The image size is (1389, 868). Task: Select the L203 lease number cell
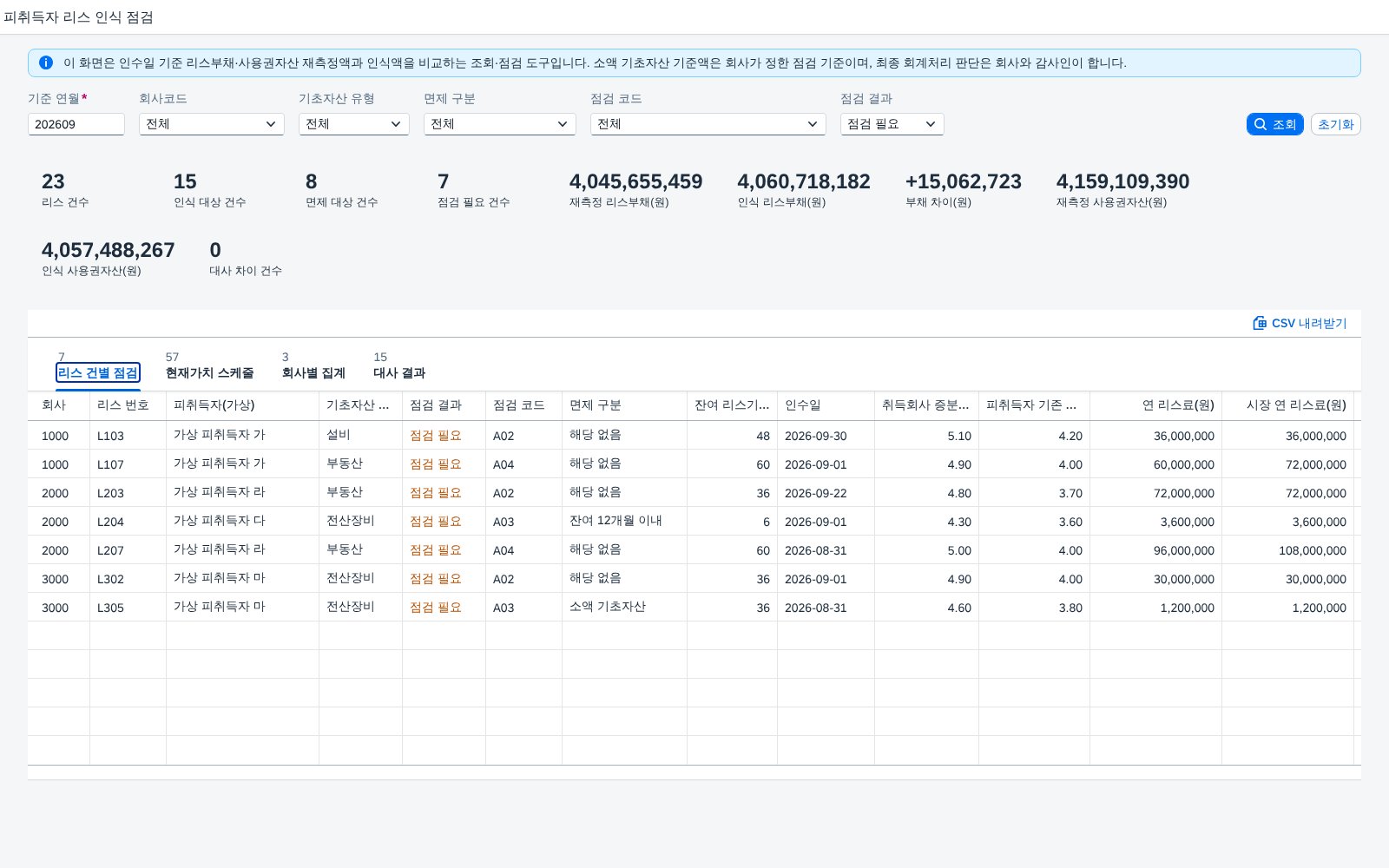pos(128,493)
